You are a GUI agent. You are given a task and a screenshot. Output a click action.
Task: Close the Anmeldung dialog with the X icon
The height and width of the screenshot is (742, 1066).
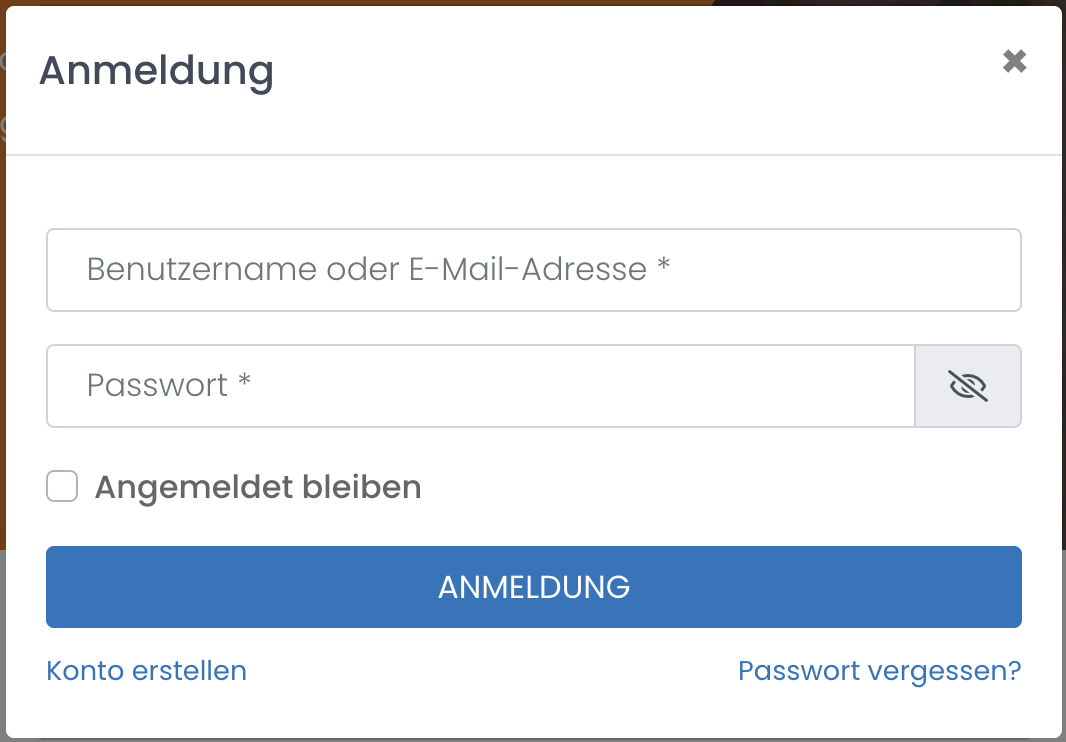1014,62
